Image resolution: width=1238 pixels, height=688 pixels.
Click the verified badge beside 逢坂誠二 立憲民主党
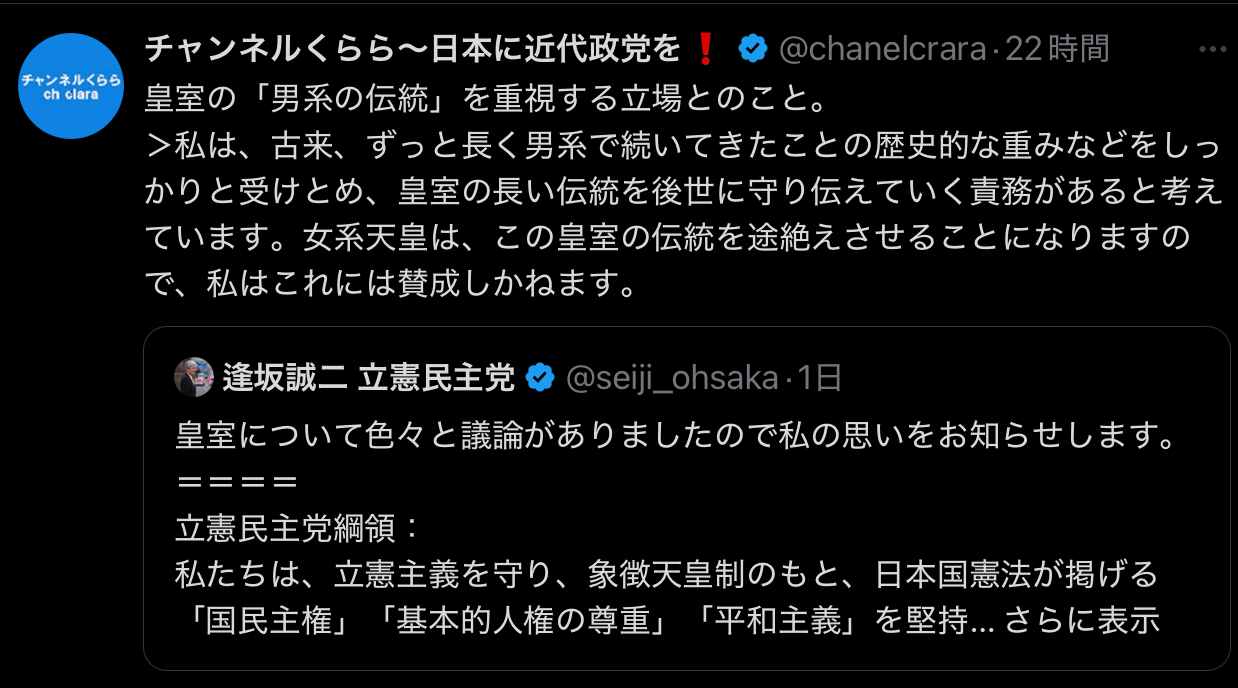540,377
